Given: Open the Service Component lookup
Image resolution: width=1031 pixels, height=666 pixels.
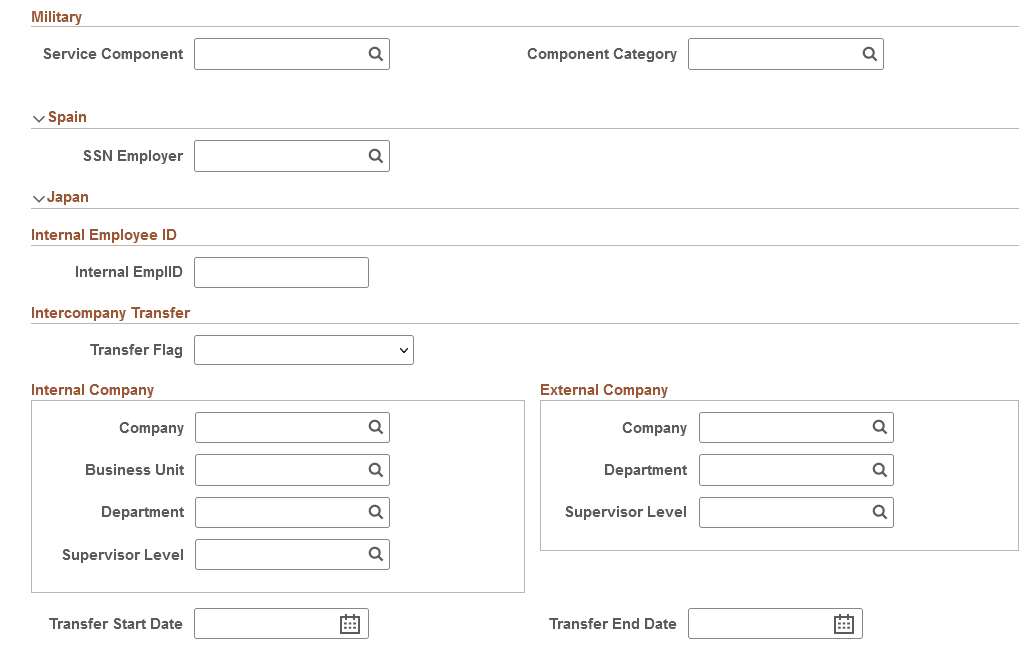Looking at the screenshot, I should click(375, 54).
